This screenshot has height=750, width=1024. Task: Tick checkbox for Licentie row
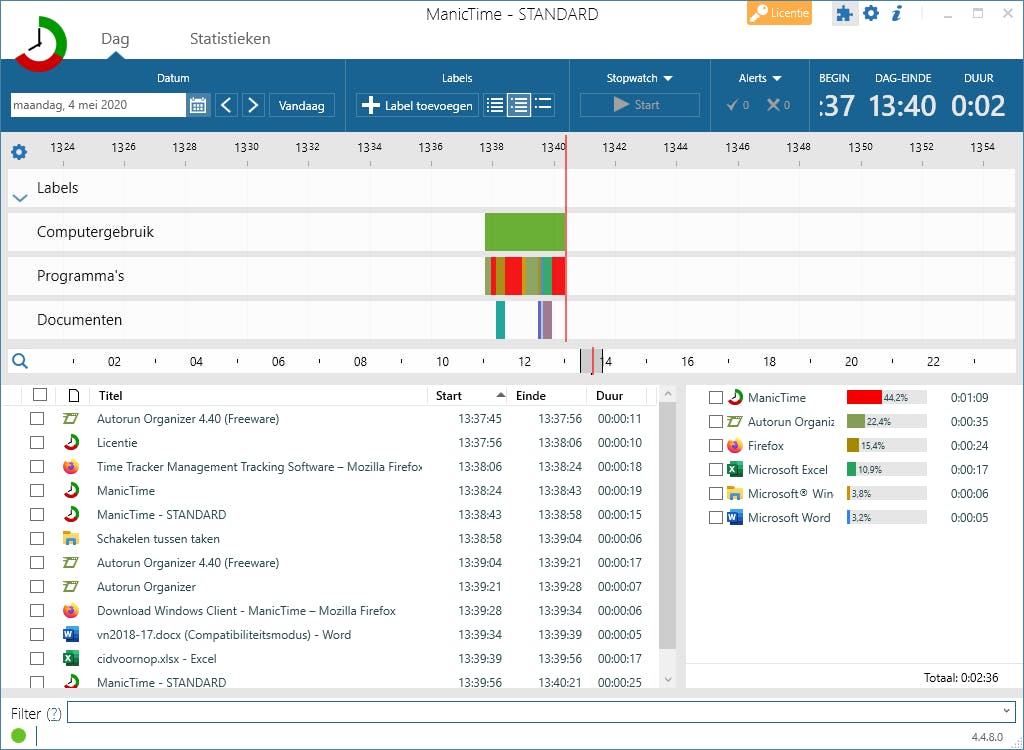click(37, 443)
